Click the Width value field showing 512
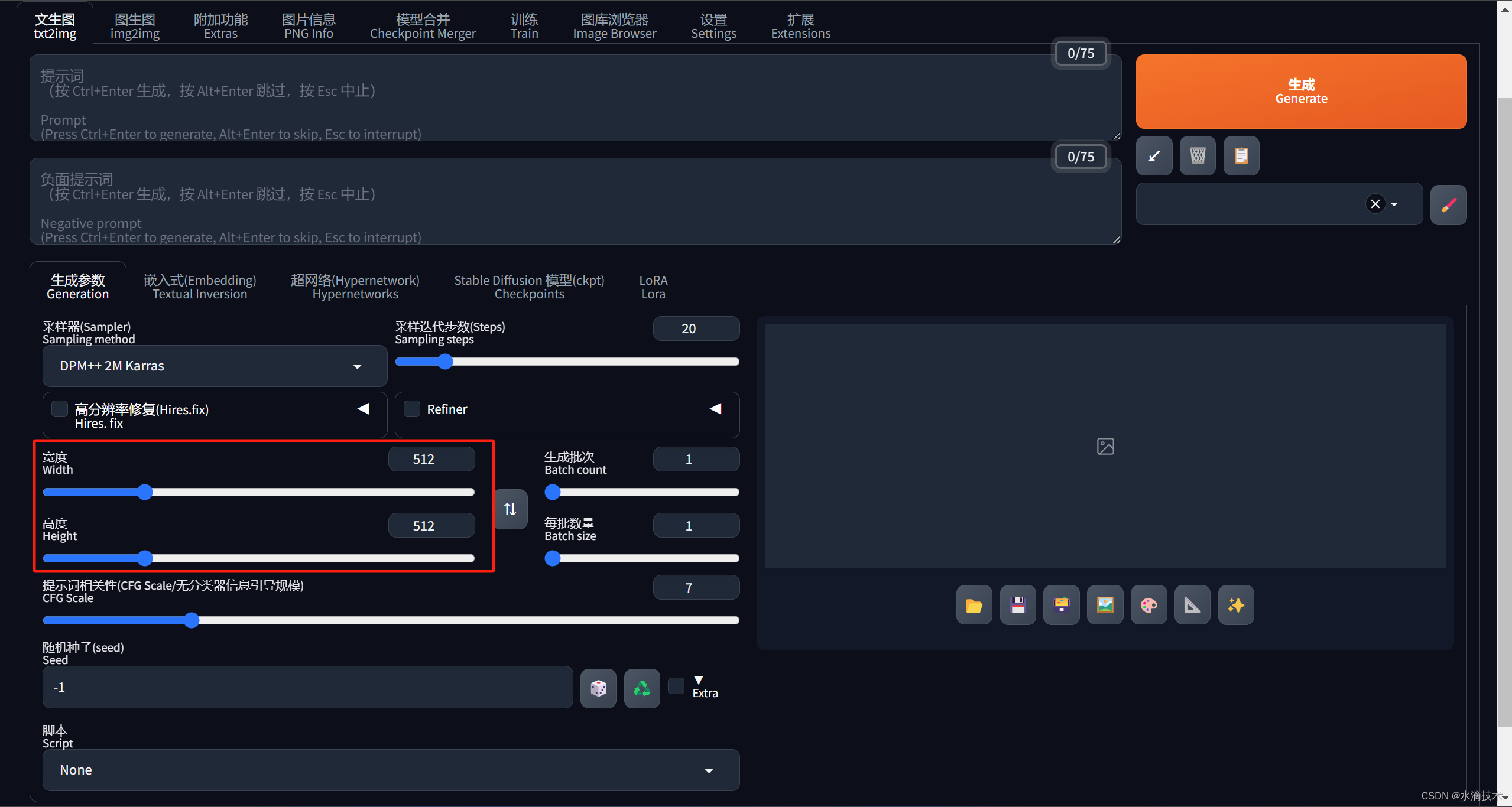1512x807 pixels. pyautogui.click(x=431, y=459)
